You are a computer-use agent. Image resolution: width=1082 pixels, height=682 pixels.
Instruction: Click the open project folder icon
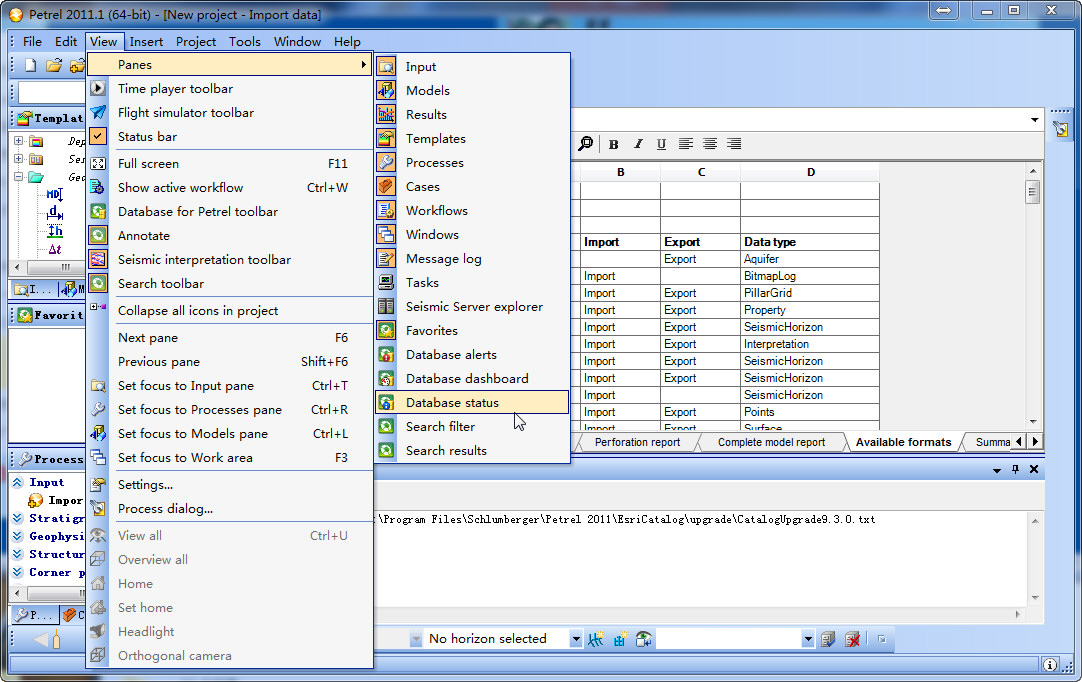pyautogui.click(x=54, y=66)
